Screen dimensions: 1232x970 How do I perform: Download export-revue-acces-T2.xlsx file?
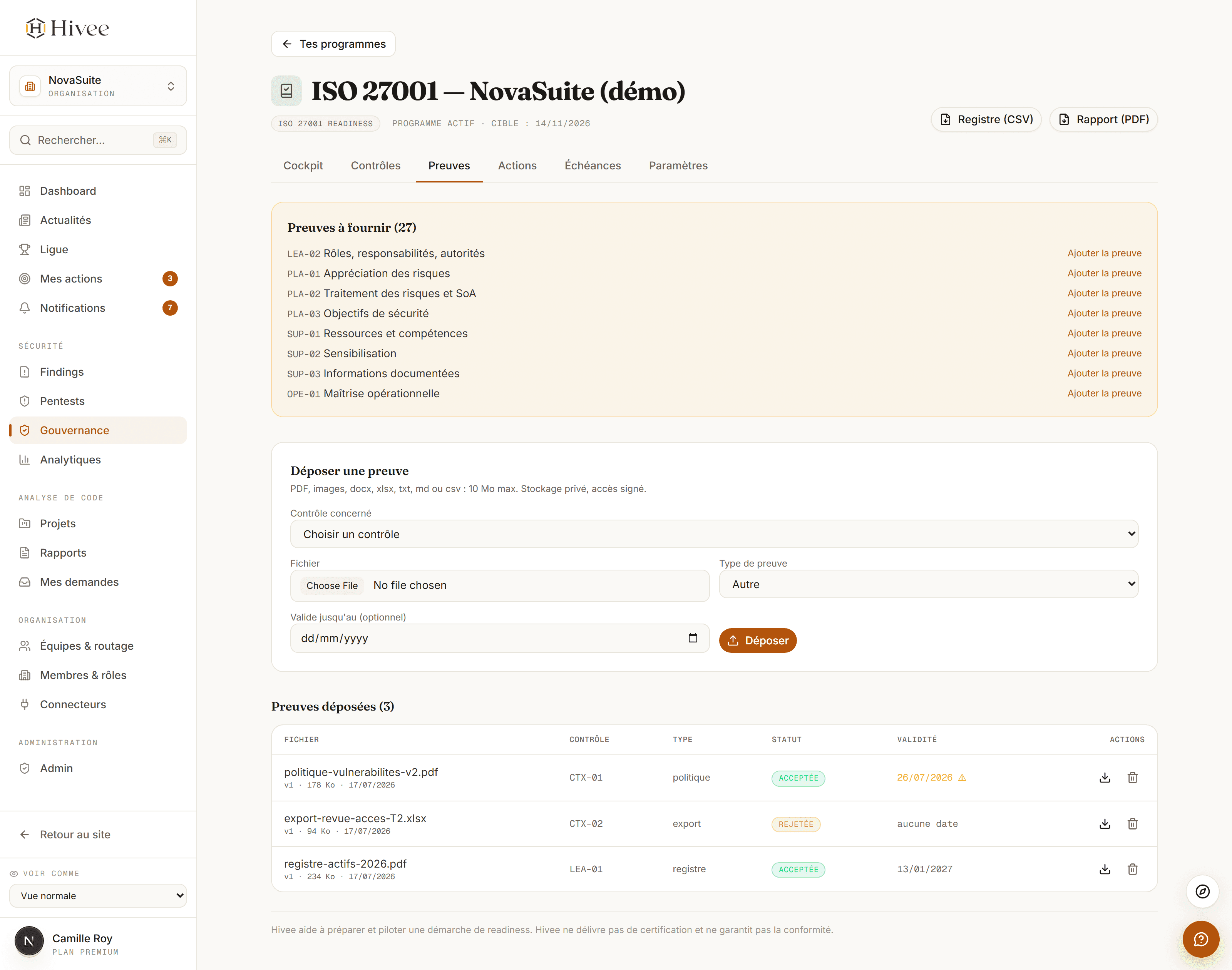tap(1105, 823)
